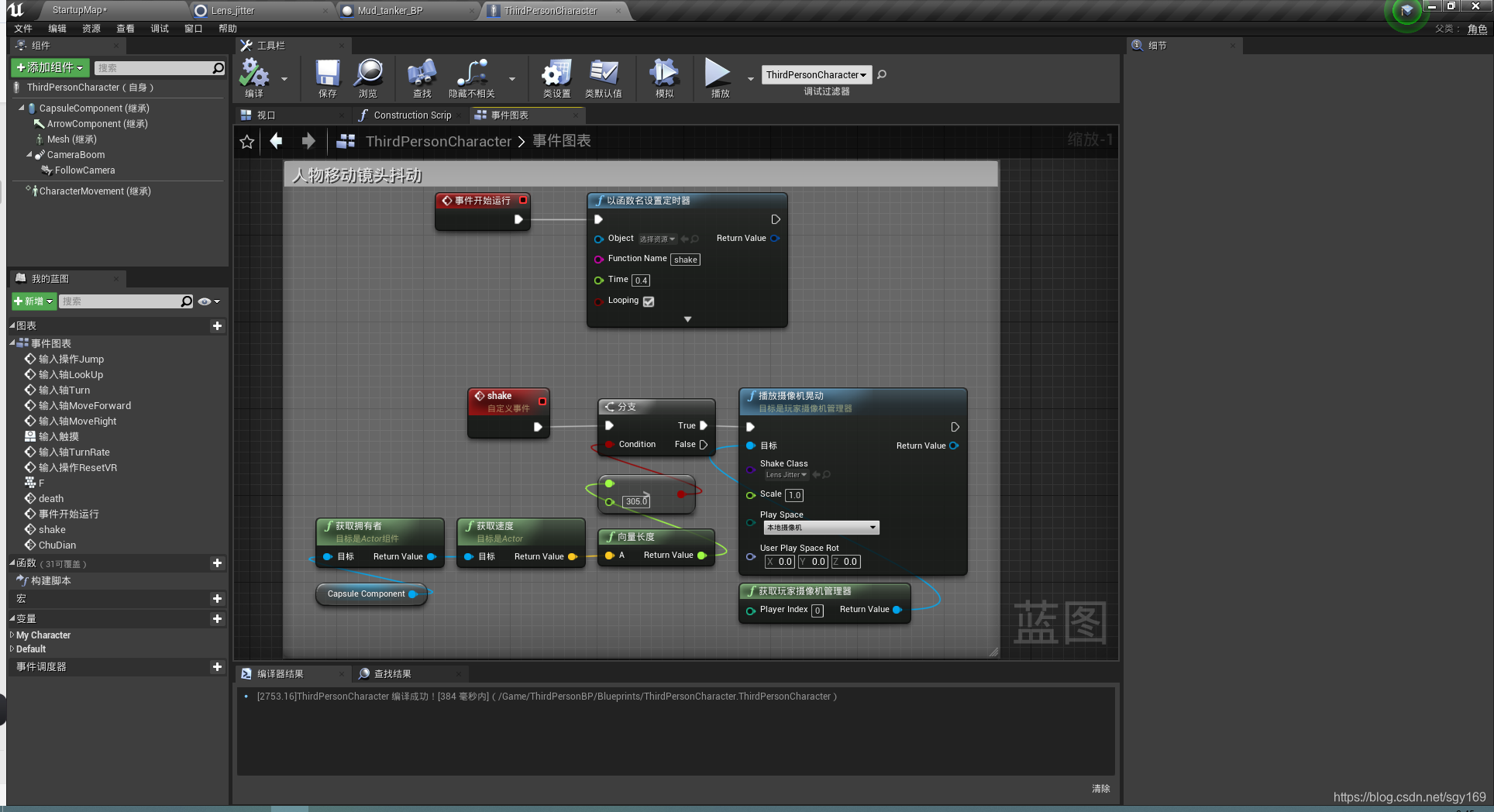
Task: Toggle the visibility eye filter in 我的蓝图 panel
Action: (x=205, y=301)
